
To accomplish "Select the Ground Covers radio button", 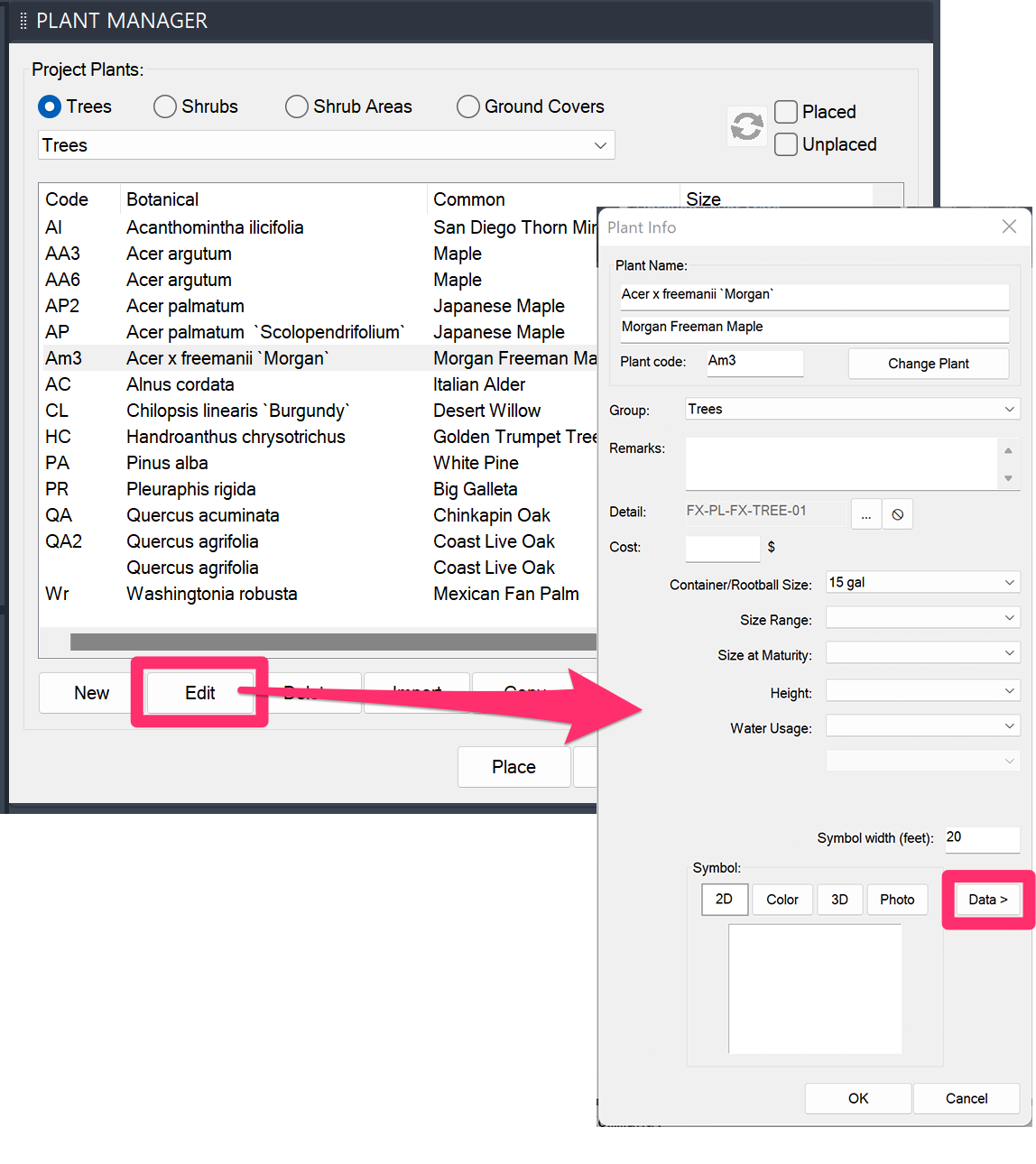I will point(467,106).
